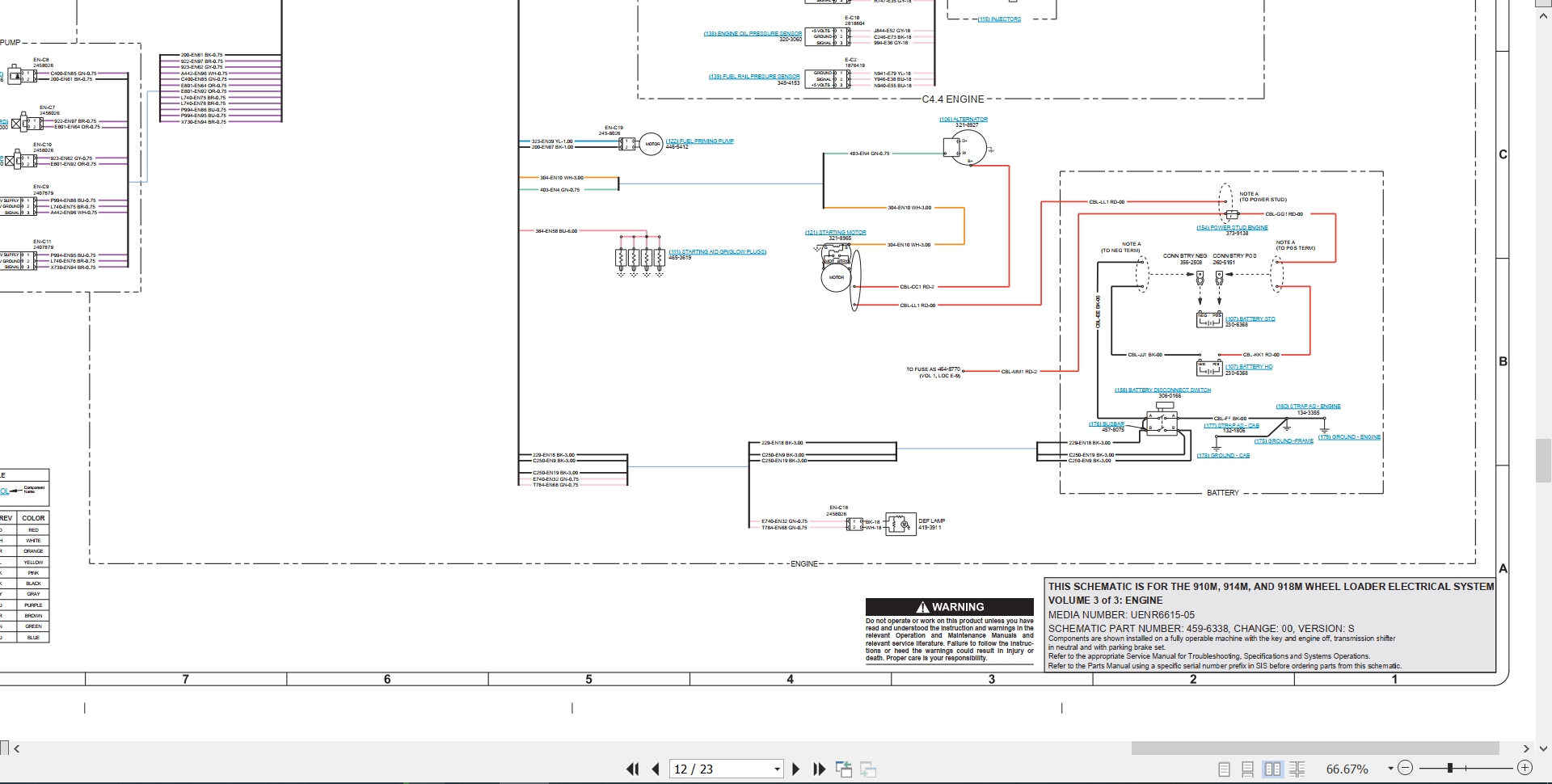Image resolution: width=1552 pixels, height=784 pixels.
Task: Click the (178) Ground - Cab link
Action: pyautogui.click(x=1223, y=456)
